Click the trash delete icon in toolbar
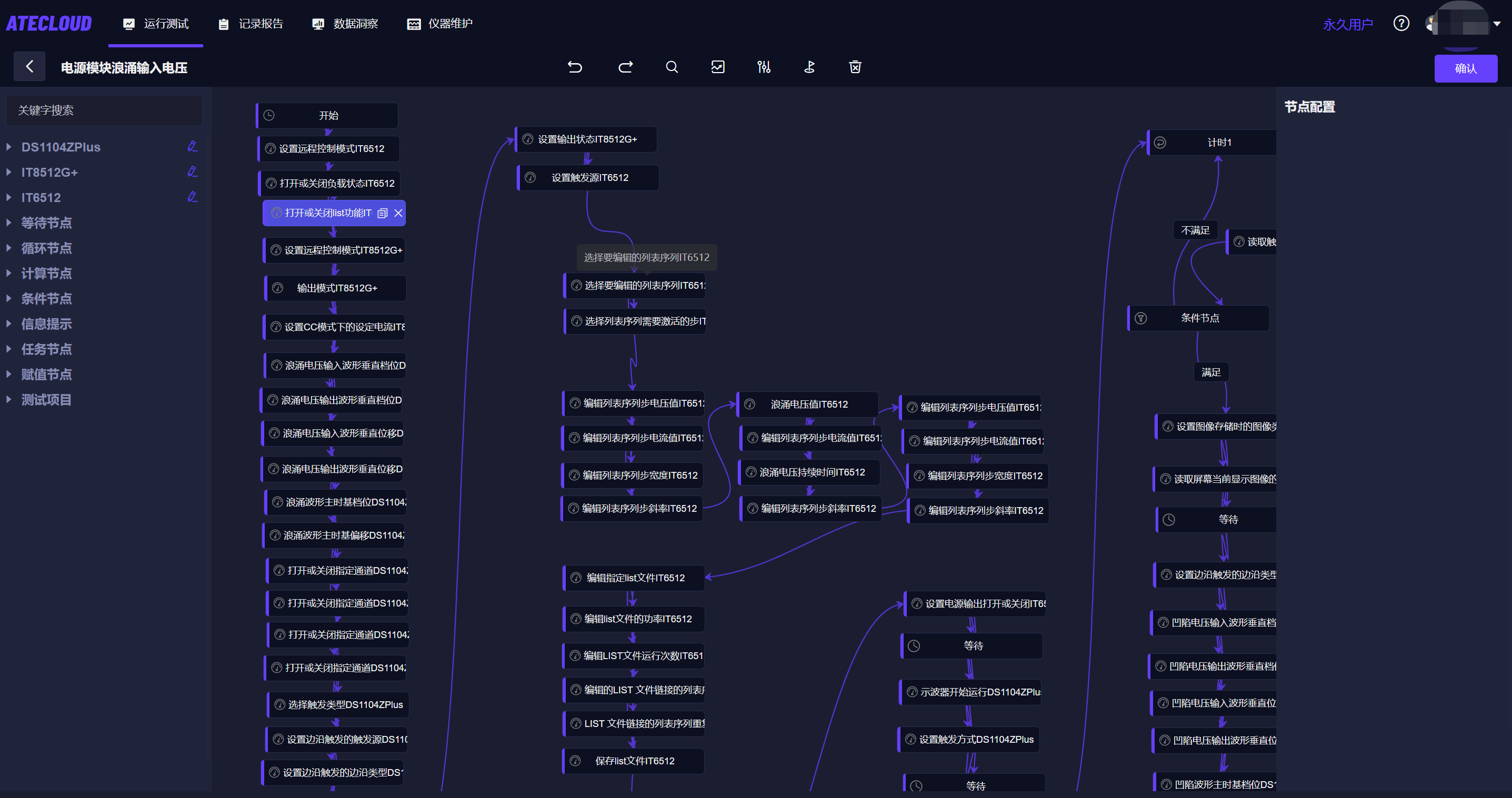This screenshot has width=1512, height=798. pyautogui.click(x=855, y=67)
